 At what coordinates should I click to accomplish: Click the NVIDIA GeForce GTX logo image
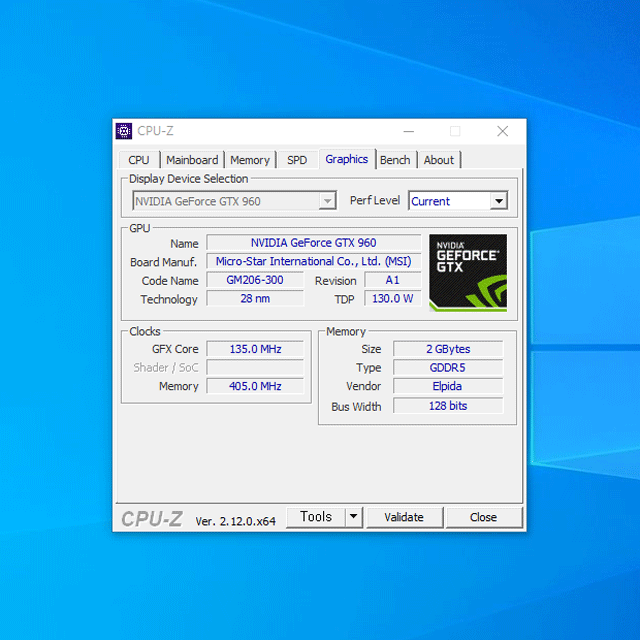pos(468,273)
